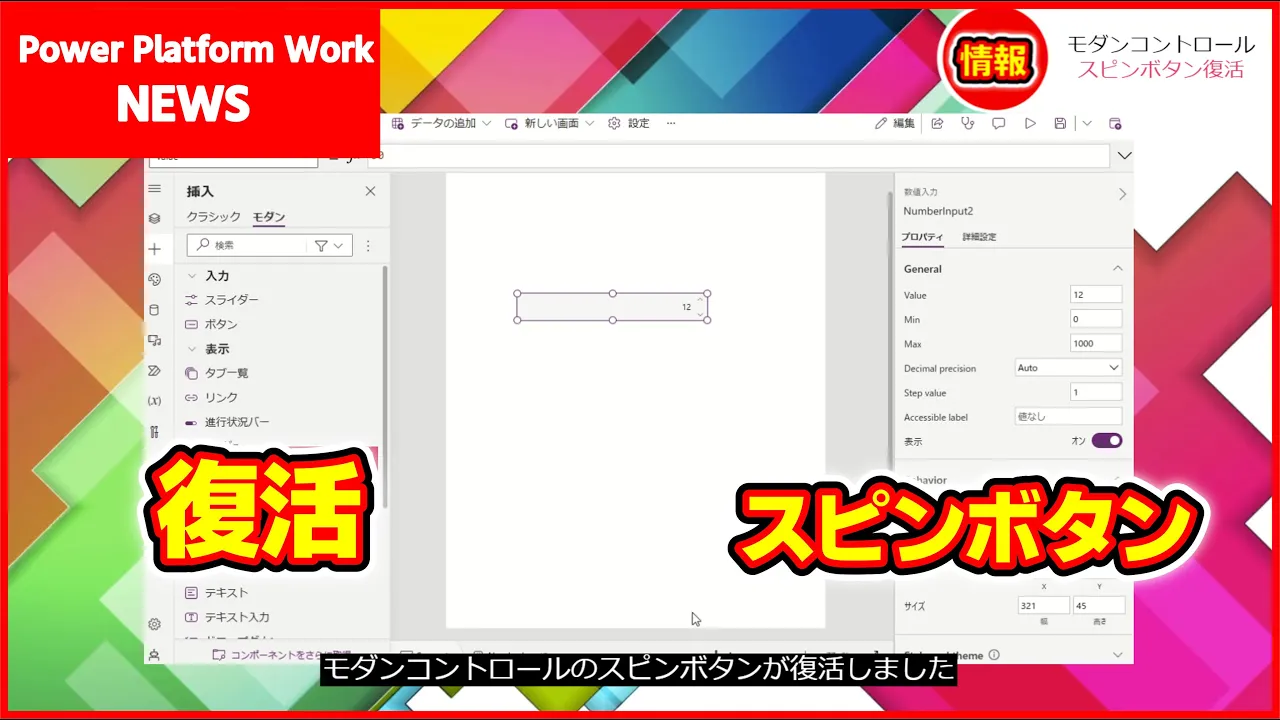Expand the theme section at panel bottom
This screenshot has height=720, width=1280.
[1118, 655]
